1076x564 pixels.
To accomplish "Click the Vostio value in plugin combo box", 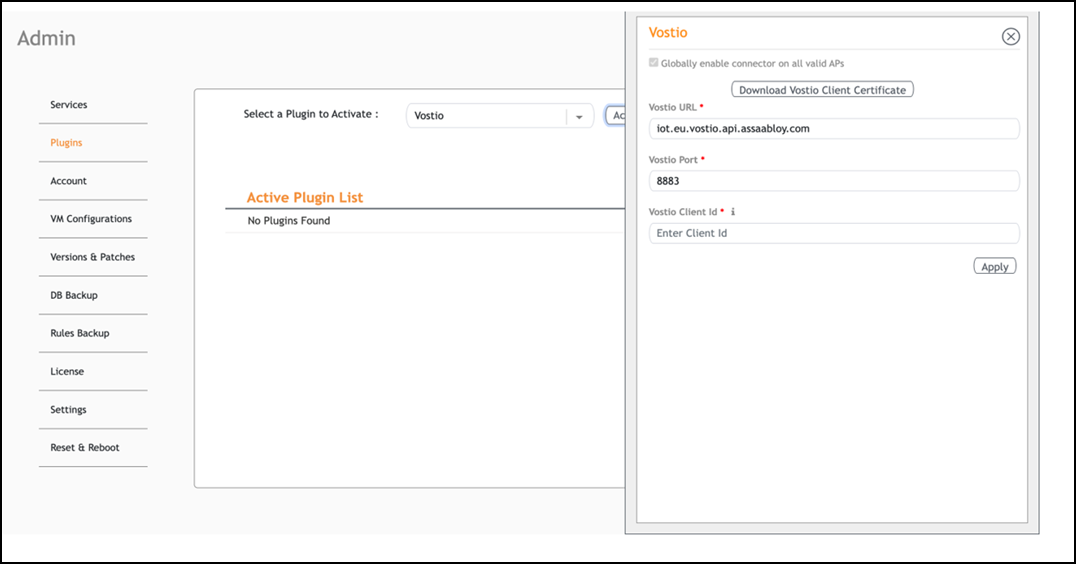I will 429,116.
